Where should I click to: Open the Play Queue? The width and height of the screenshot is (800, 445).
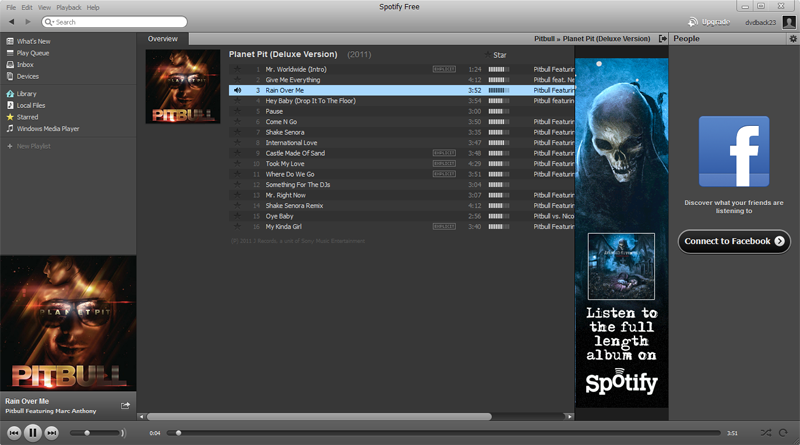pyautogui.click(x=33, y=53)
